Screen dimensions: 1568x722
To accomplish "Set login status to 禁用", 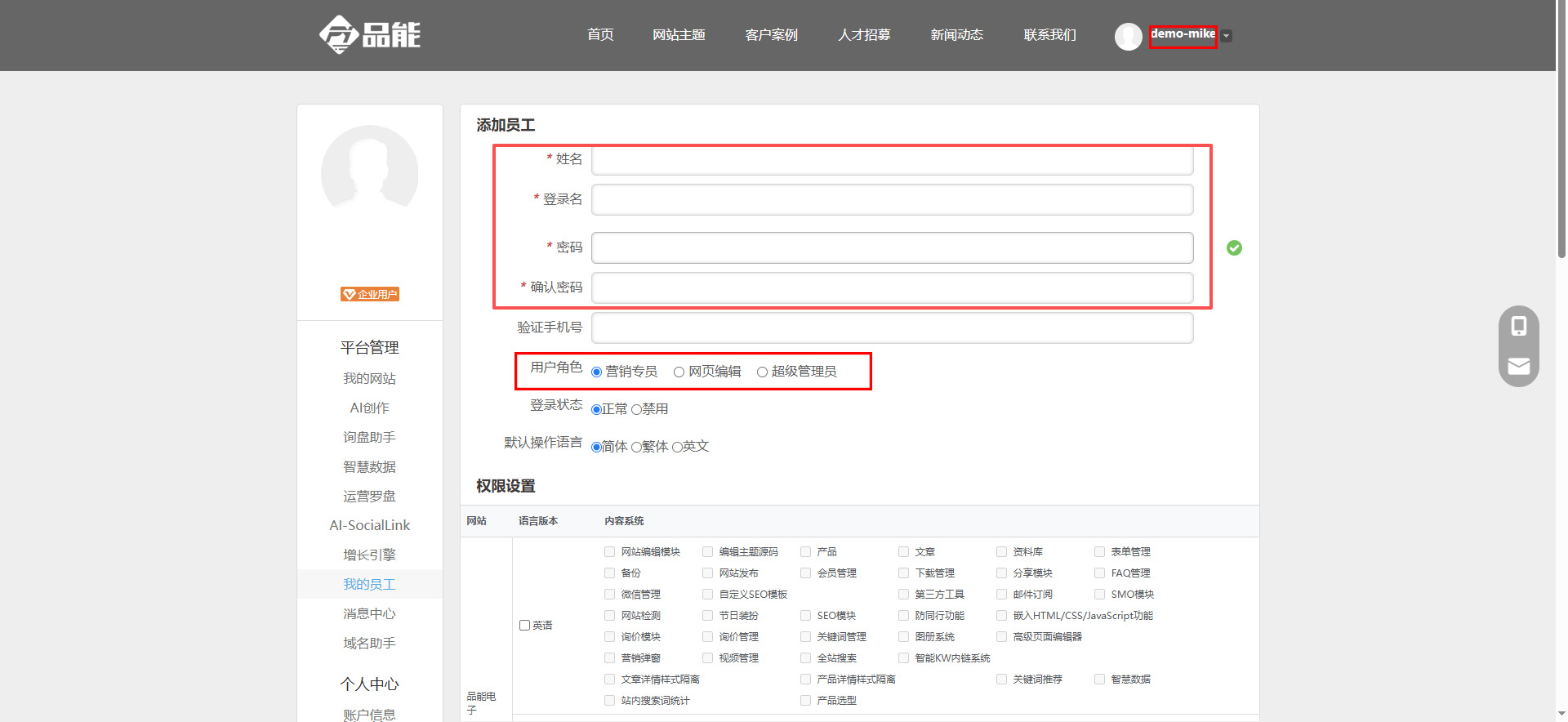I will 636,410.
